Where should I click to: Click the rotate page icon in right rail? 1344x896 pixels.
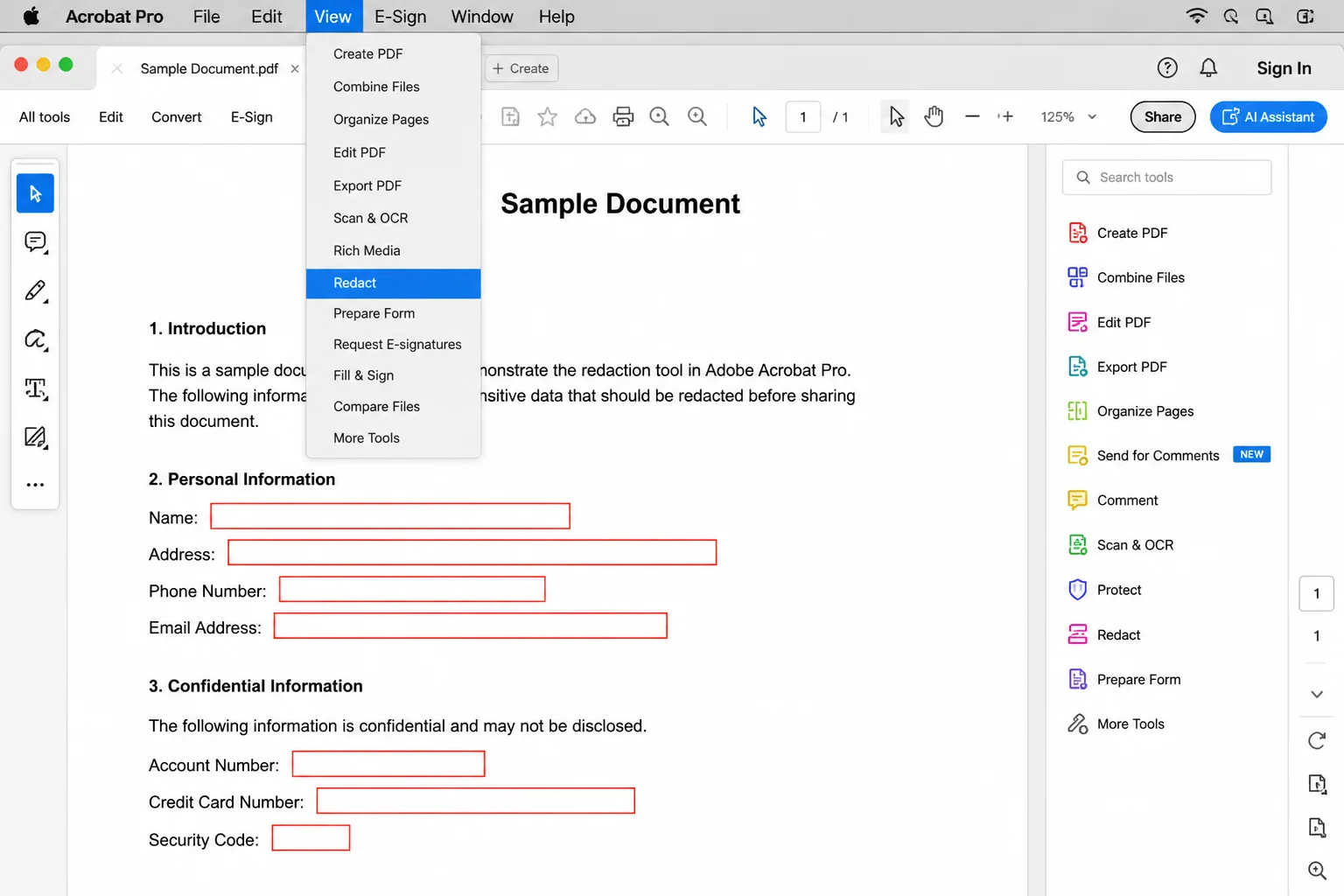(1317, 741)
